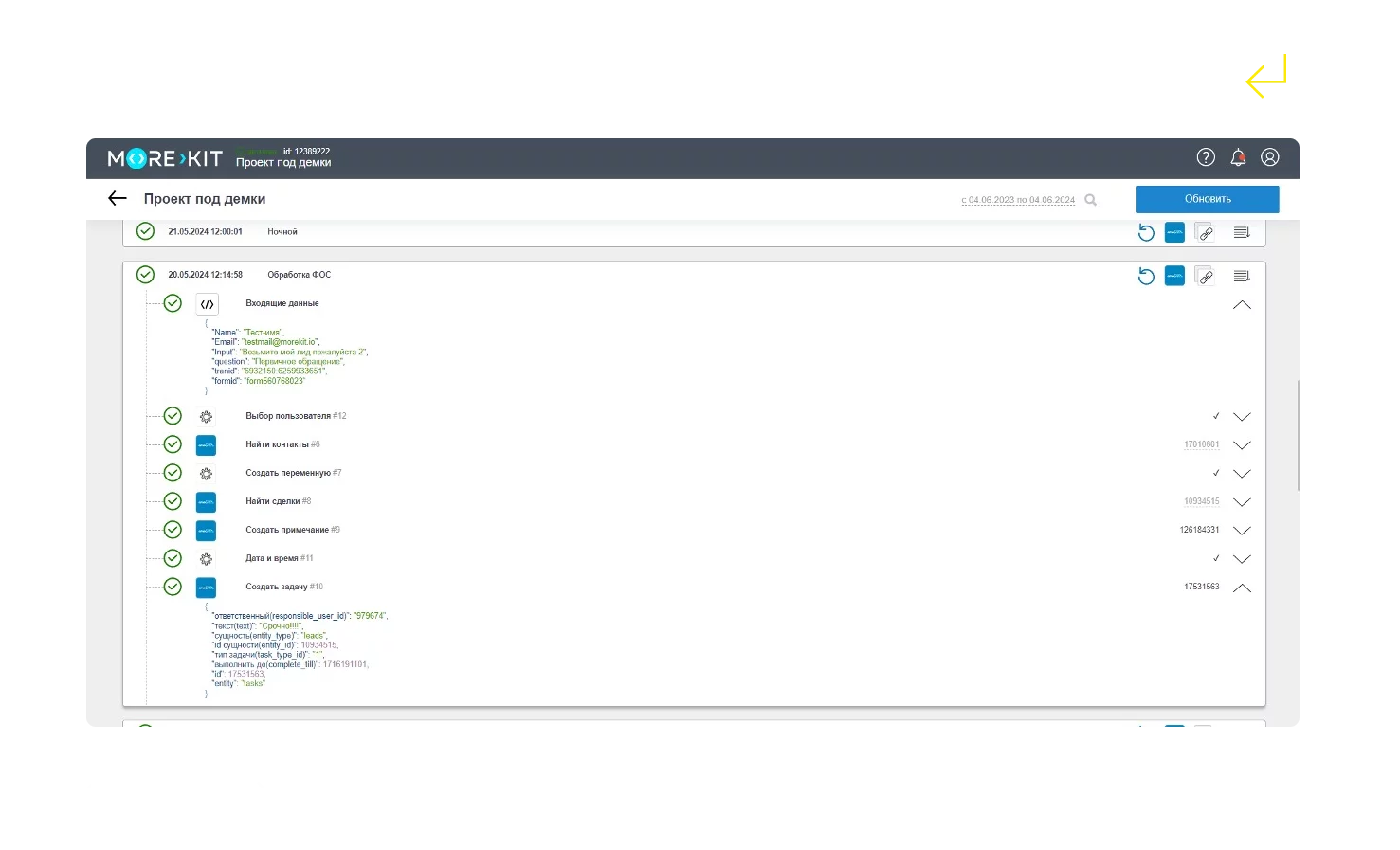
Task: Expand the Создать переменную #7 step
Action: click(x=1242, y=474)
